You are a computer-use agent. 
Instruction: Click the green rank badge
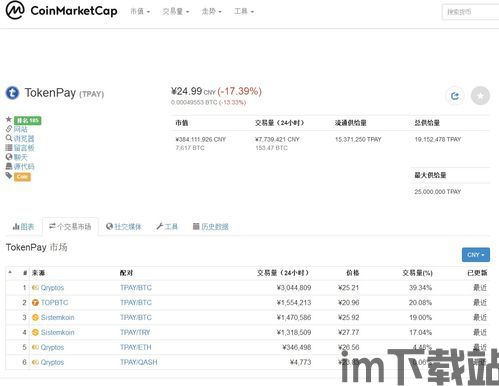point(28,120)
